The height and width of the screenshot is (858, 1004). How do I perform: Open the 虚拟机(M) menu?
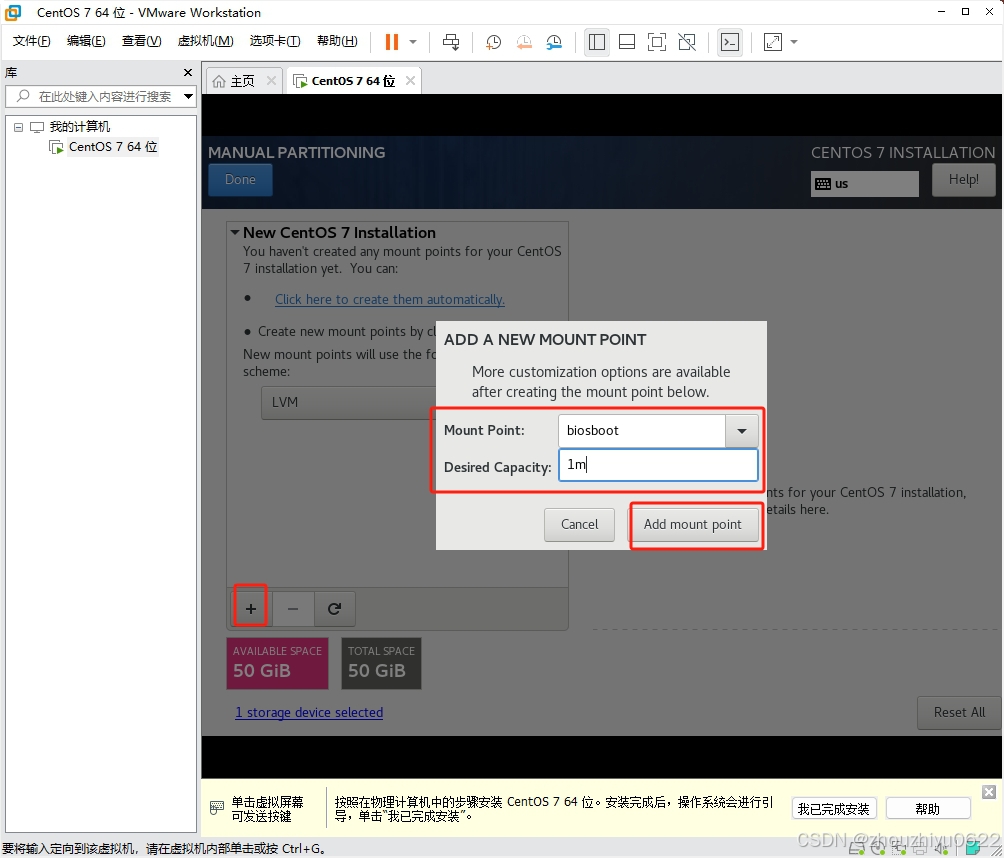[206, 41]
